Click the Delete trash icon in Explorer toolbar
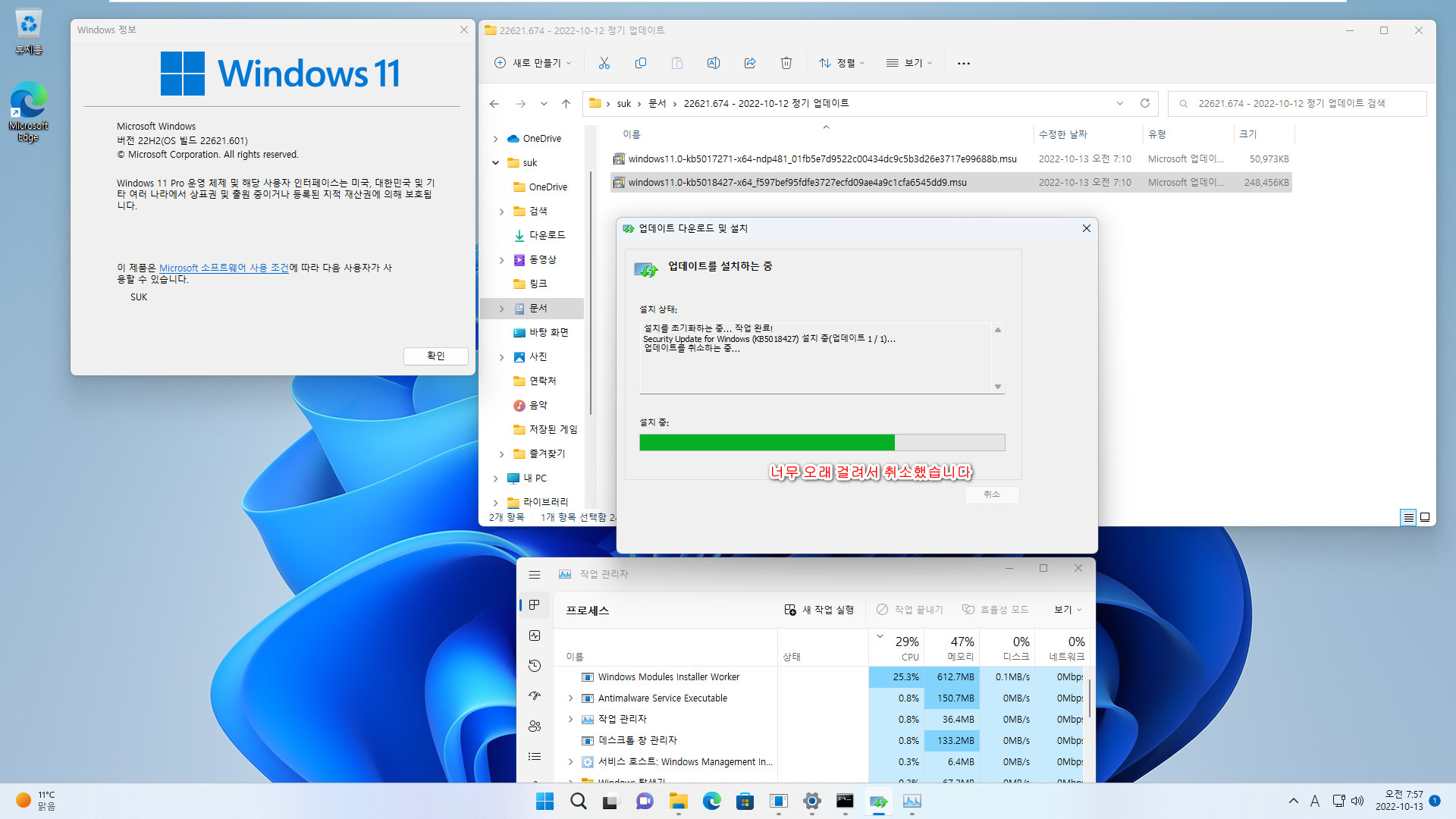1456x819 pixels. (x=786, y=63)
